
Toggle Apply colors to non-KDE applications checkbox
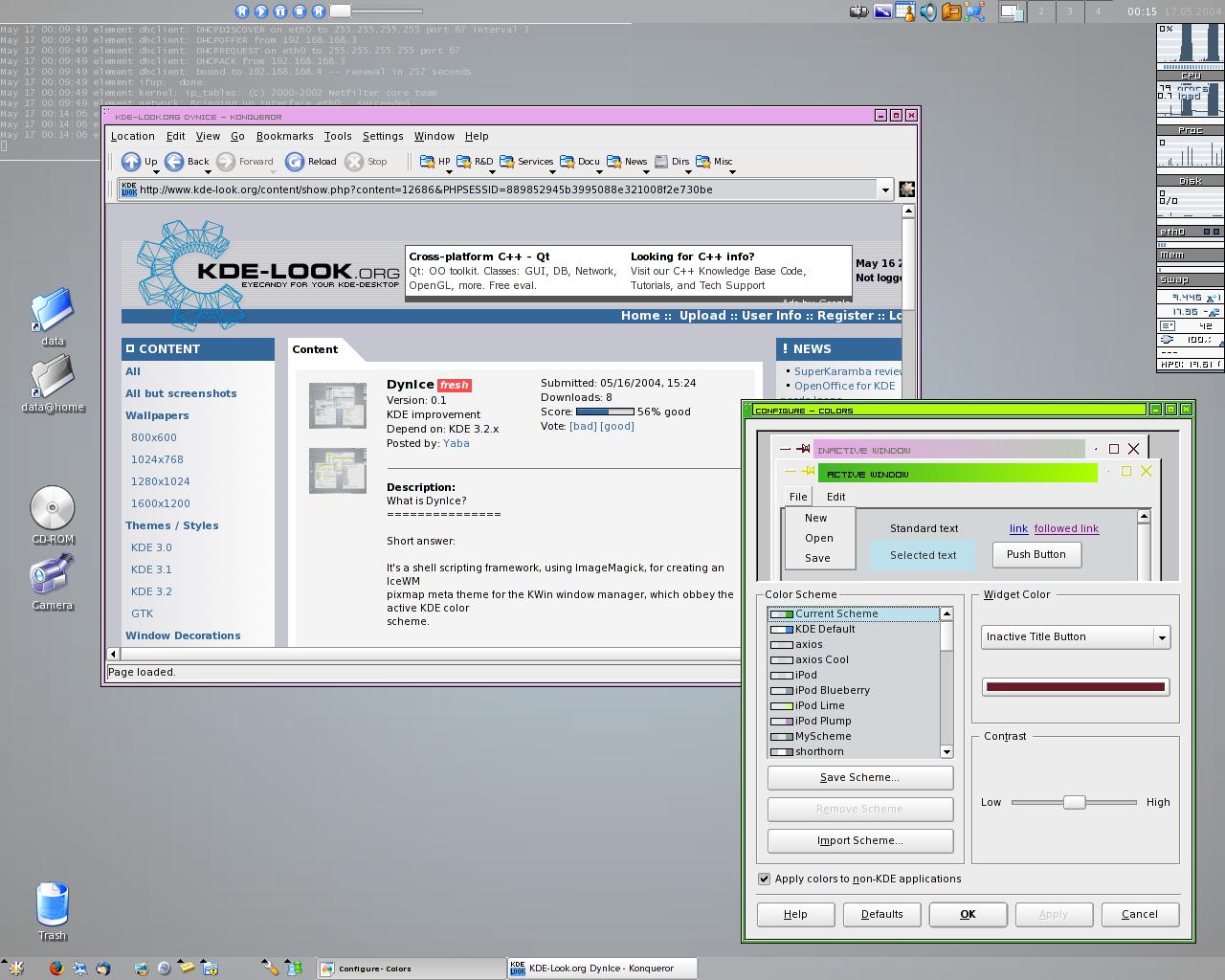(764, 879)
